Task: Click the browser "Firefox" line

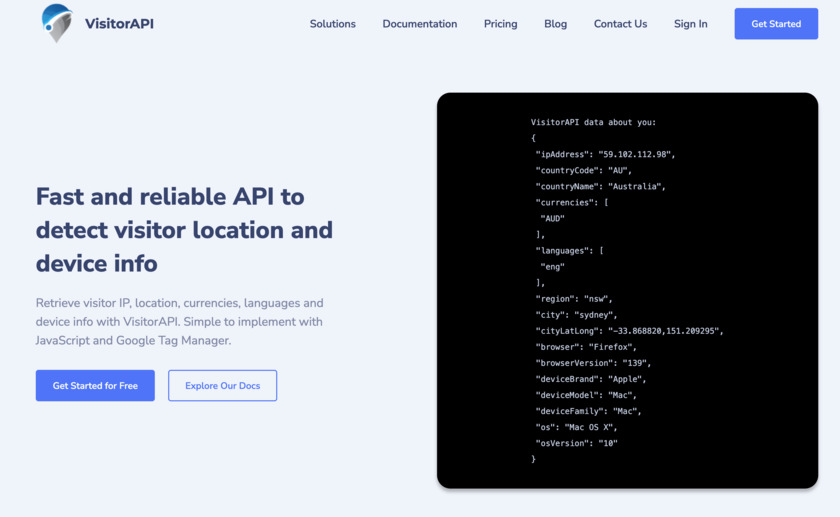Action: pyautogui.click(x=586, y=347)
